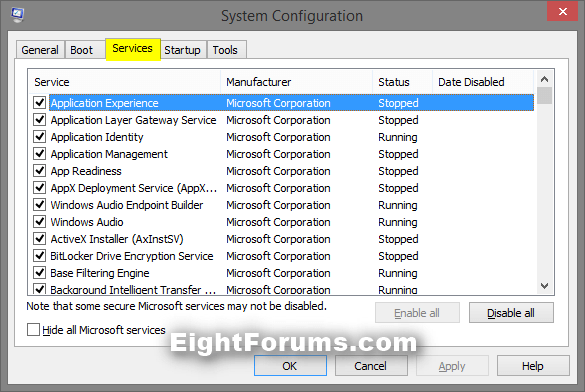Switch to the General tab
Viewport: 585px width, 392px height.
point(40,50)
